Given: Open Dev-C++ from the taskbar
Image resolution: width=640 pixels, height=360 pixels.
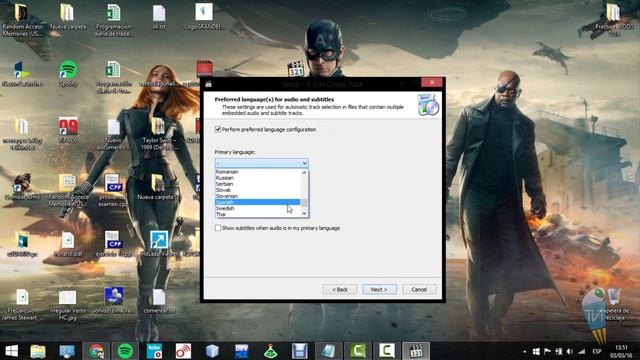Looking at the screenshot, I should [x=241, y=351].
